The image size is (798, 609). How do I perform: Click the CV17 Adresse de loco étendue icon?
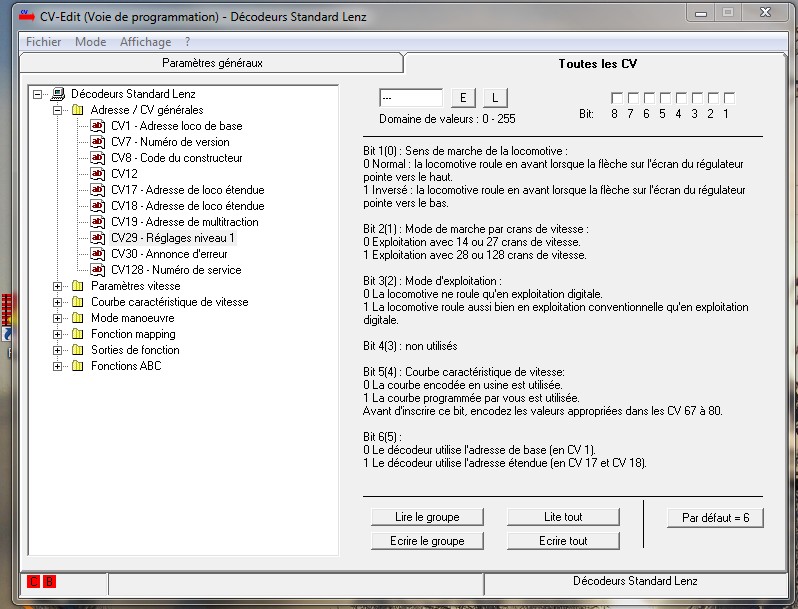coord(97,190)
